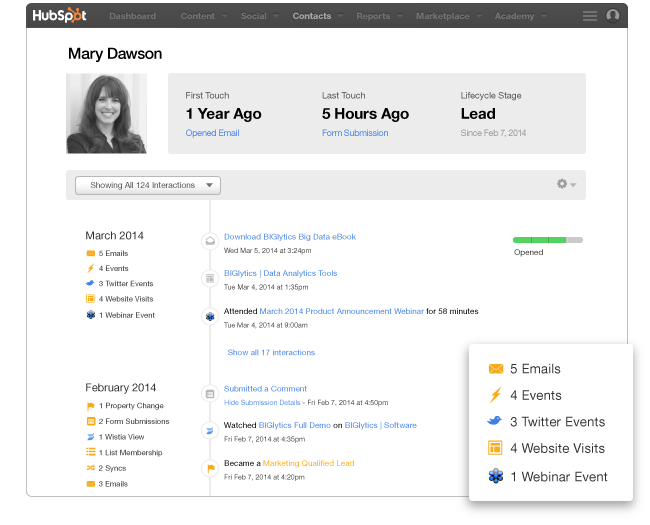Open Download BIGlytics Big Data eBook link
650x525 pixels.
click(x=290, y=236)
